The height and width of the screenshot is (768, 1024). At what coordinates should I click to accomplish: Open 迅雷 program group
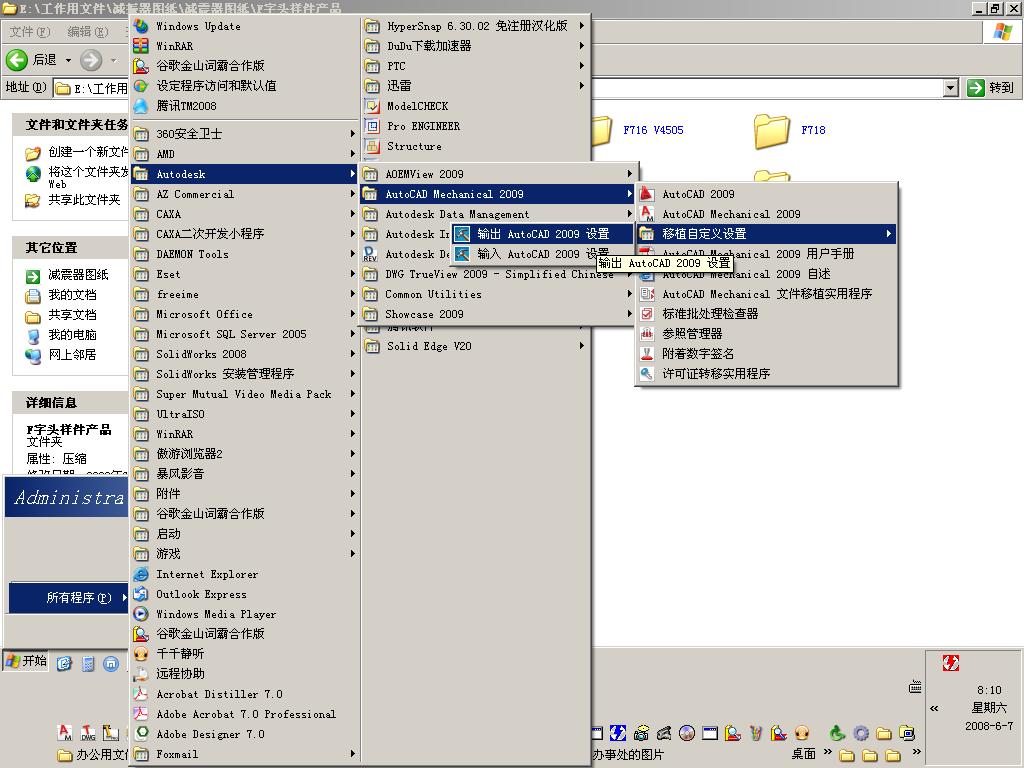(475, 86)
